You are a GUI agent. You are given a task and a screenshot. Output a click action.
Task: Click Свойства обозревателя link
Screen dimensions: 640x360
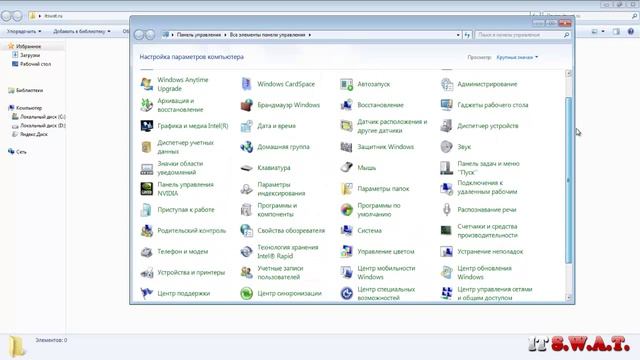pos(291,231)
